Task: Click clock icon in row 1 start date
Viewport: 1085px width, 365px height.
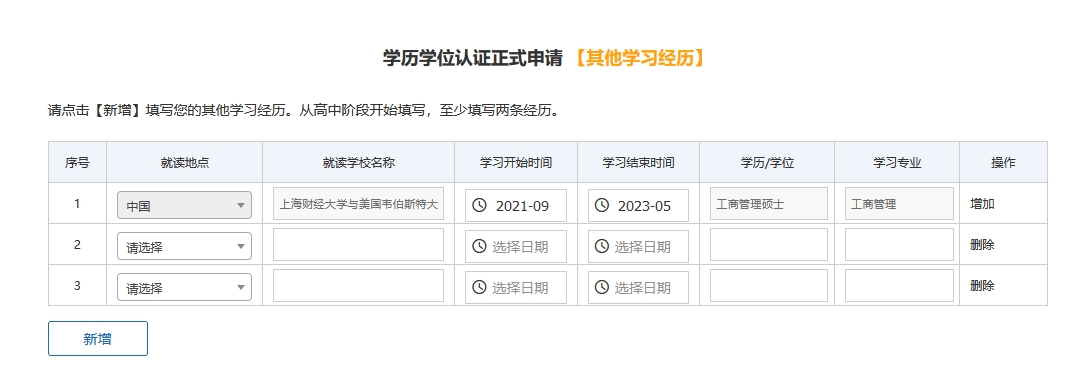Action: coord(479,205)
